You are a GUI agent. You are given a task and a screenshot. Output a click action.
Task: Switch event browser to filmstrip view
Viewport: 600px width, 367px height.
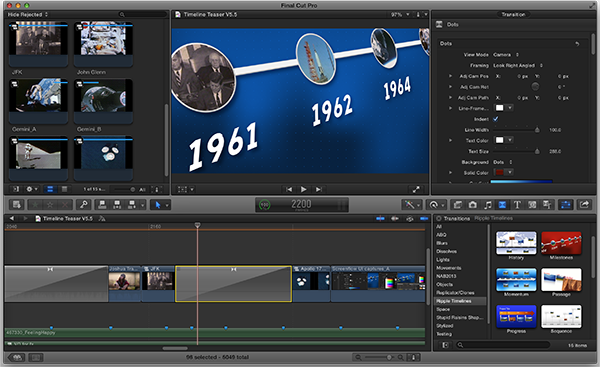50,189
